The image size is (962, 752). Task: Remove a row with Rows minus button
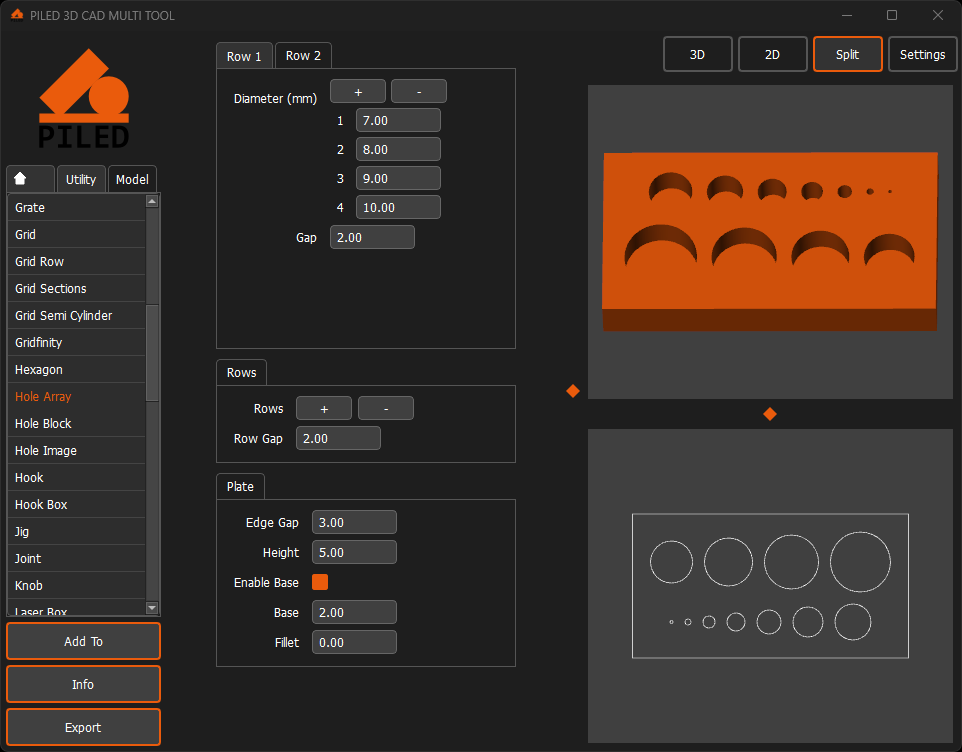tap(386, 408)
